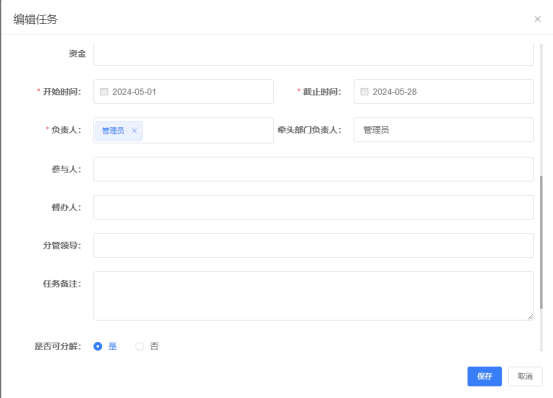
Task: Click the 牵头部门负责人 label
Action: (309, 130)
